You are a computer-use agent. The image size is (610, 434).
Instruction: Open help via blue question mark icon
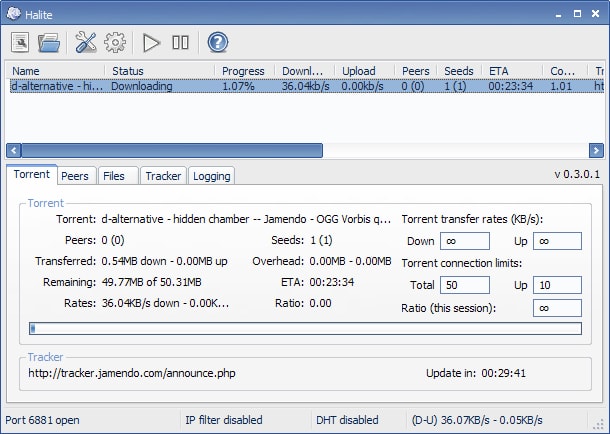coord(218,42)
